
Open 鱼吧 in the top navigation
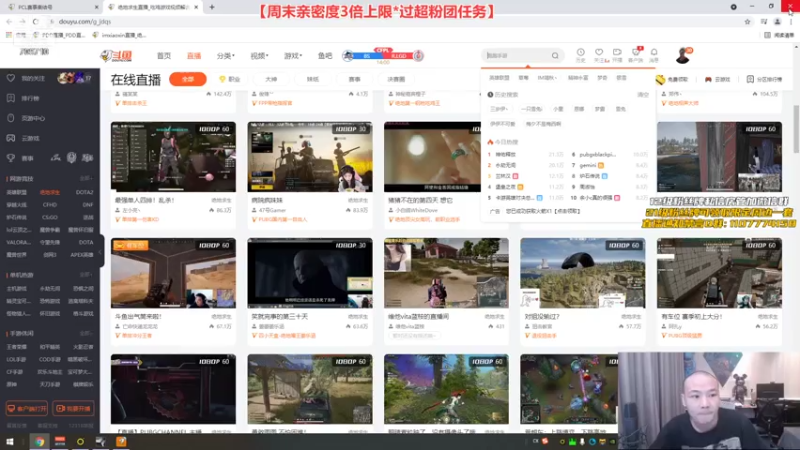click(325, 56)
